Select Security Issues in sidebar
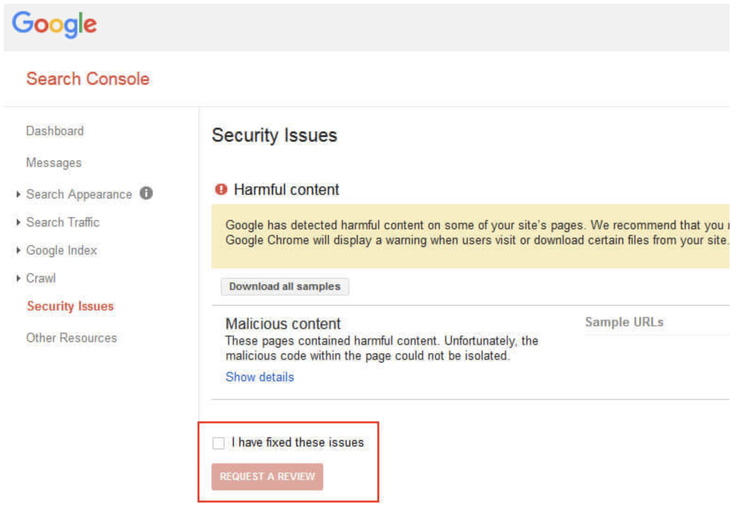The height and width of the screenshot is (523, 750). click(70, 306)
